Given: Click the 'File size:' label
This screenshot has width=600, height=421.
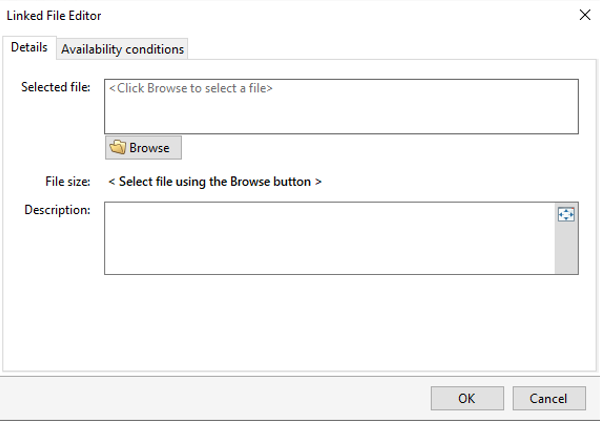Looking at the screenshot, I should (x=68, y=181).
